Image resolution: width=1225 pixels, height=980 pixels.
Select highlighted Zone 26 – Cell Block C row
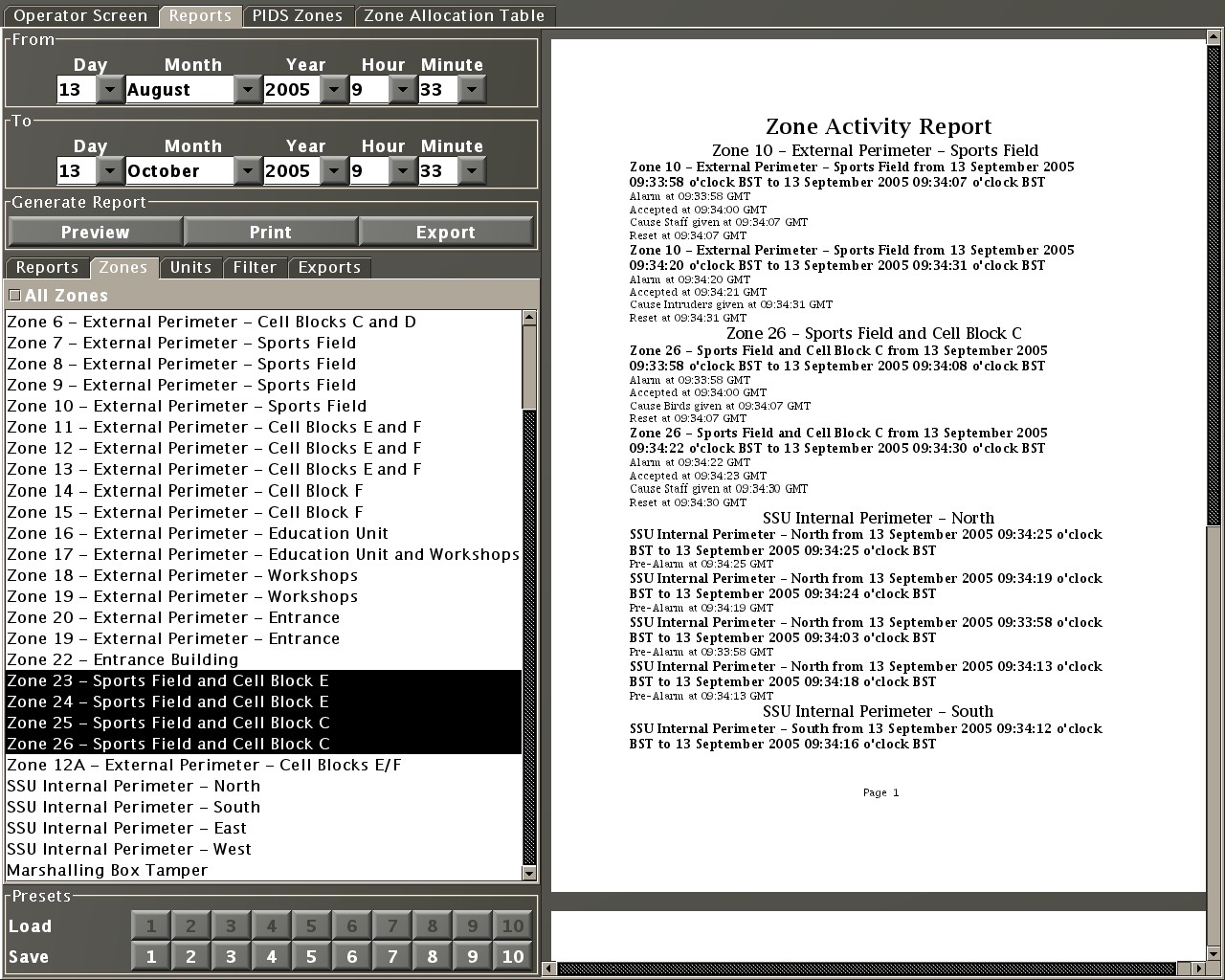(263, 745)
